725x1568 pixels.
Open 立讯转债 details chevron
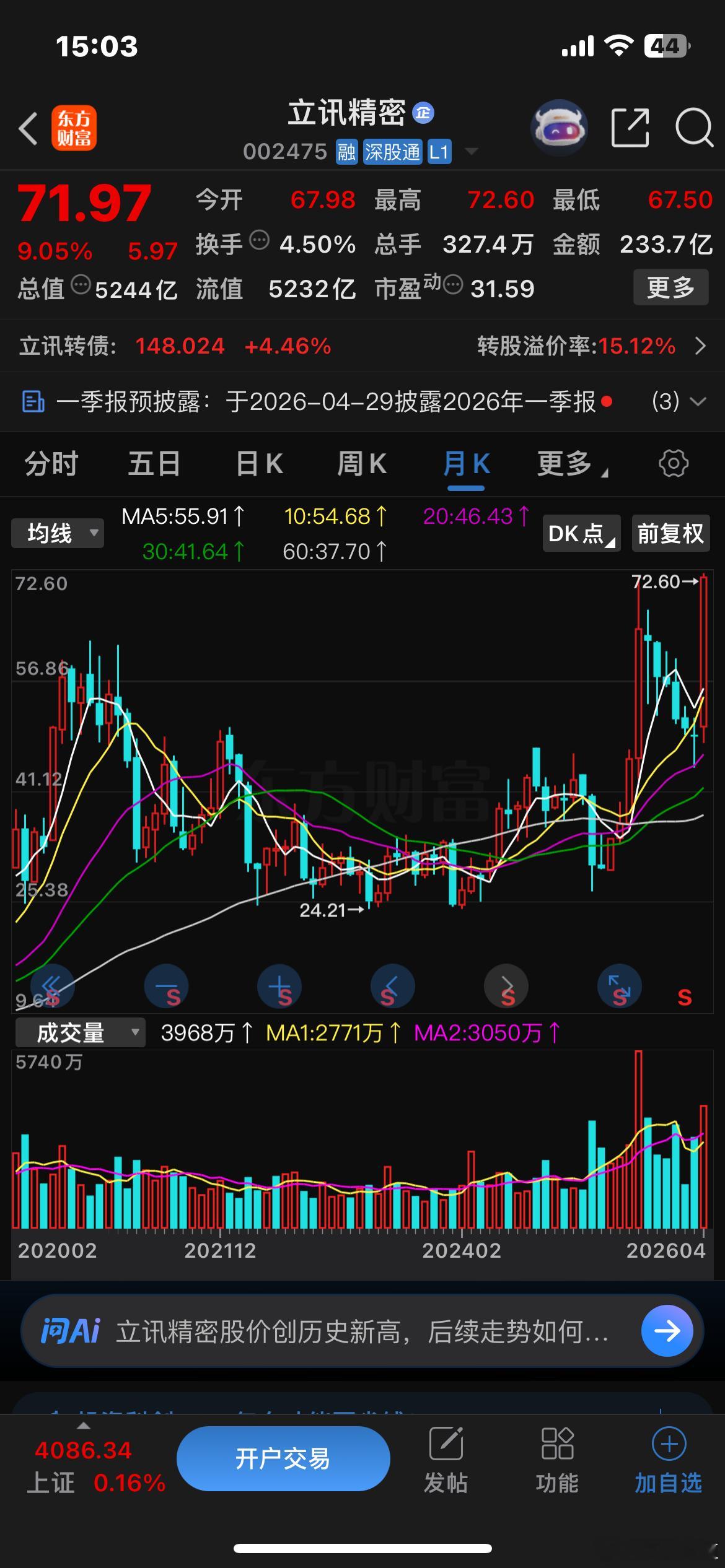[700, 346]
